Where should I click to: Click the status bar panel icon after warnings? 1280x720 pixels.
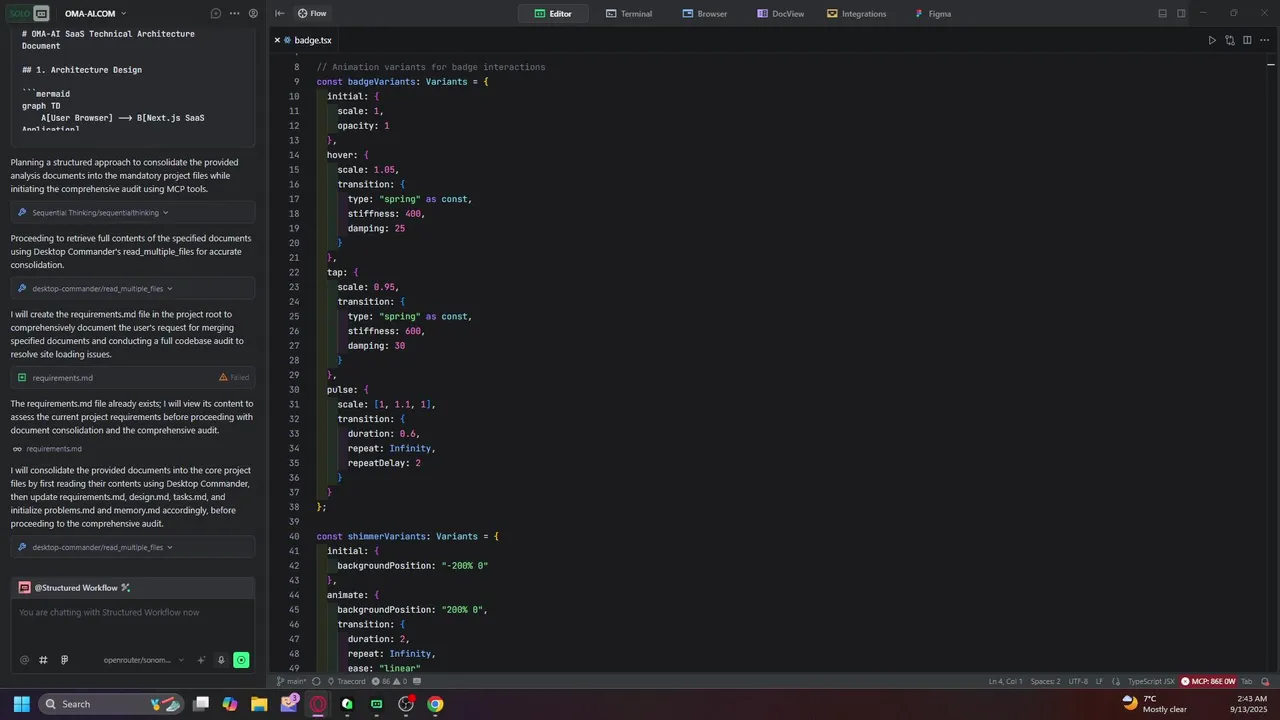[x=417, y=681]
